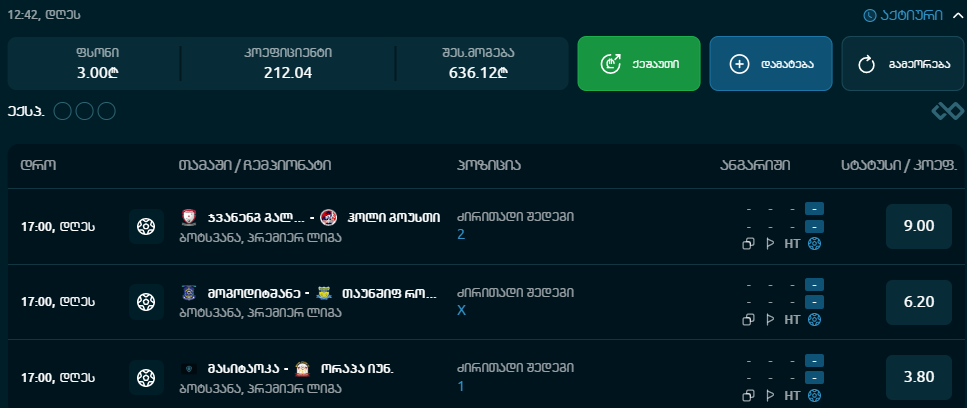
Task: Click the green cashout button
Action: click(638, 63)
